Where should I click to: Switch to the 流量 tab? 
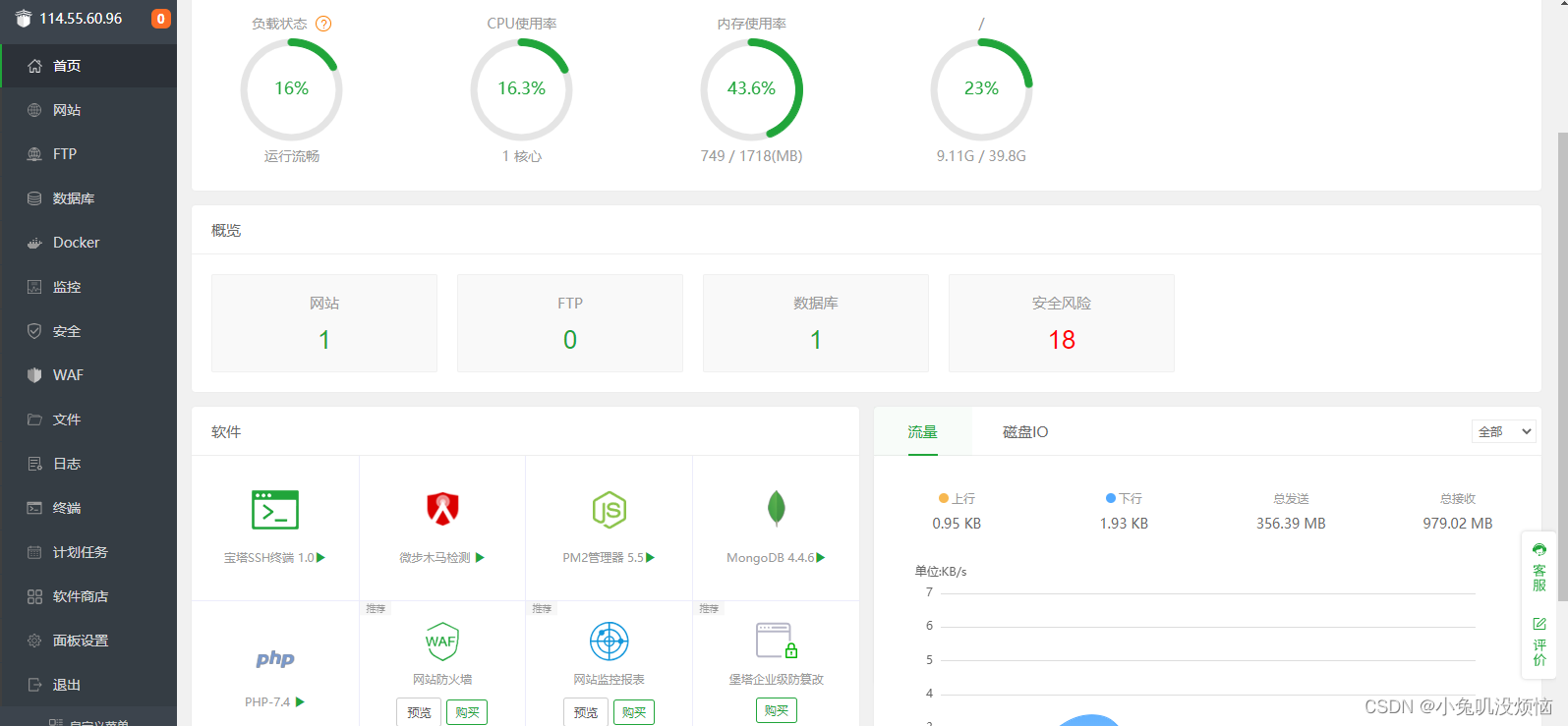tap(922, 432)
